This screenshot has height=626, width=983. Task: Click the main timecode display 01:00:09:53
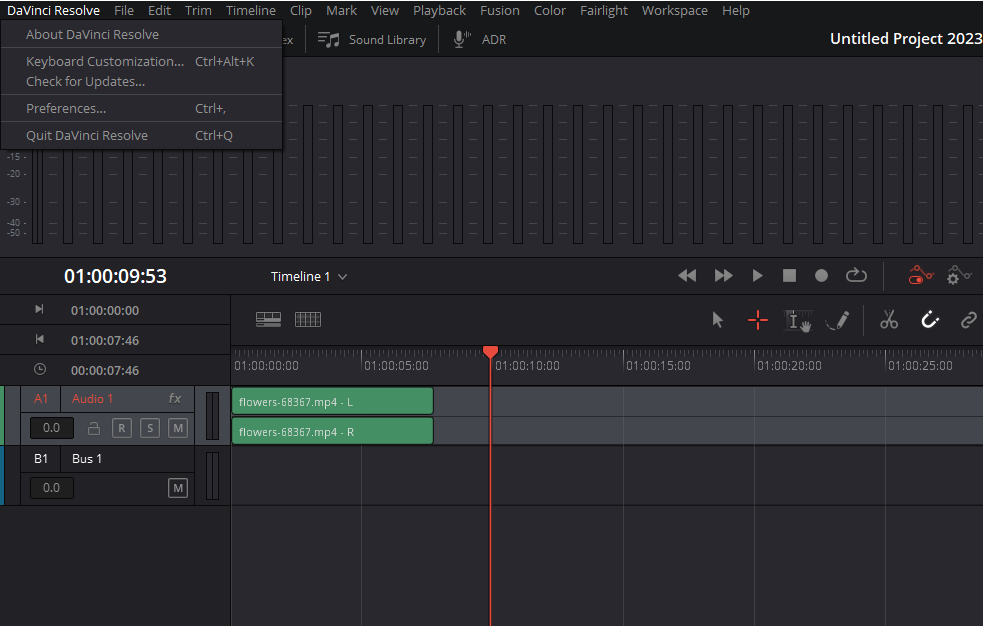pos(115,276)
